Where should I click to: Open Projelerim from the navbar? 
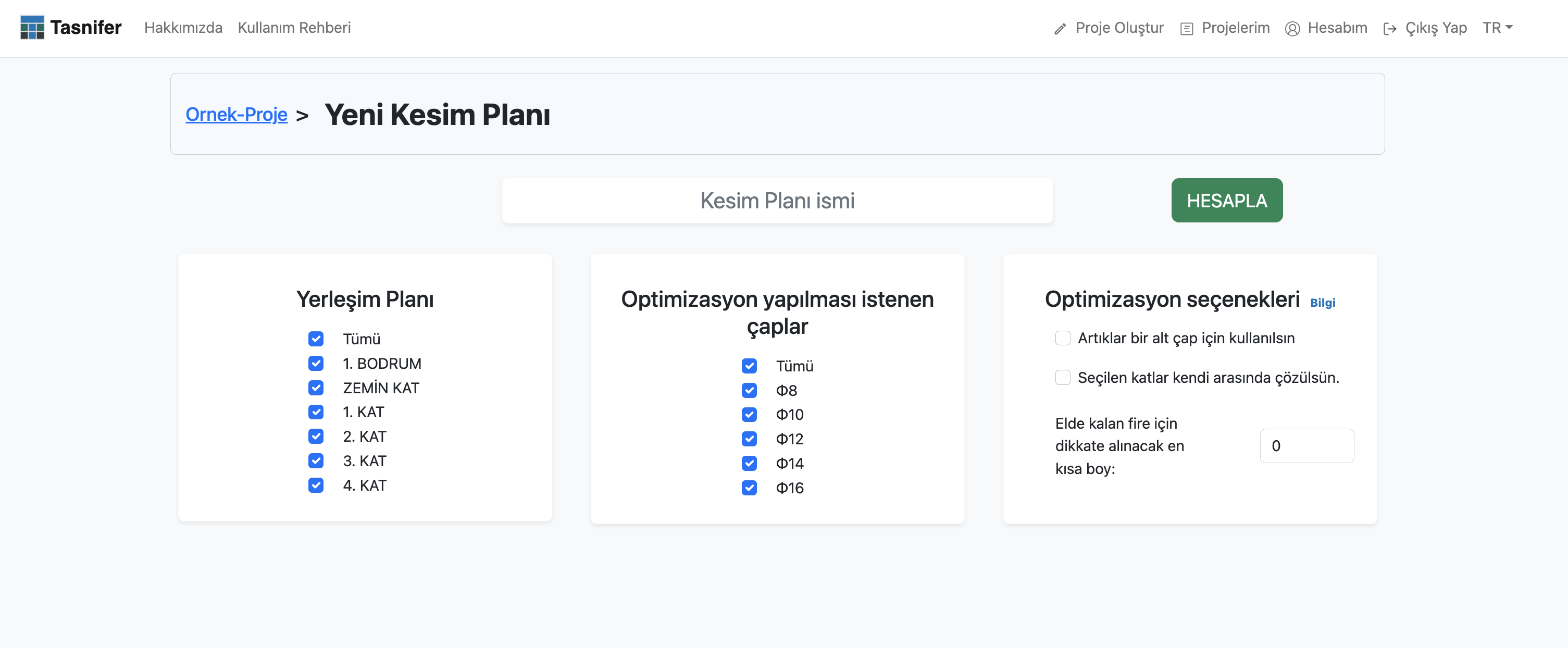(1236, 28)
